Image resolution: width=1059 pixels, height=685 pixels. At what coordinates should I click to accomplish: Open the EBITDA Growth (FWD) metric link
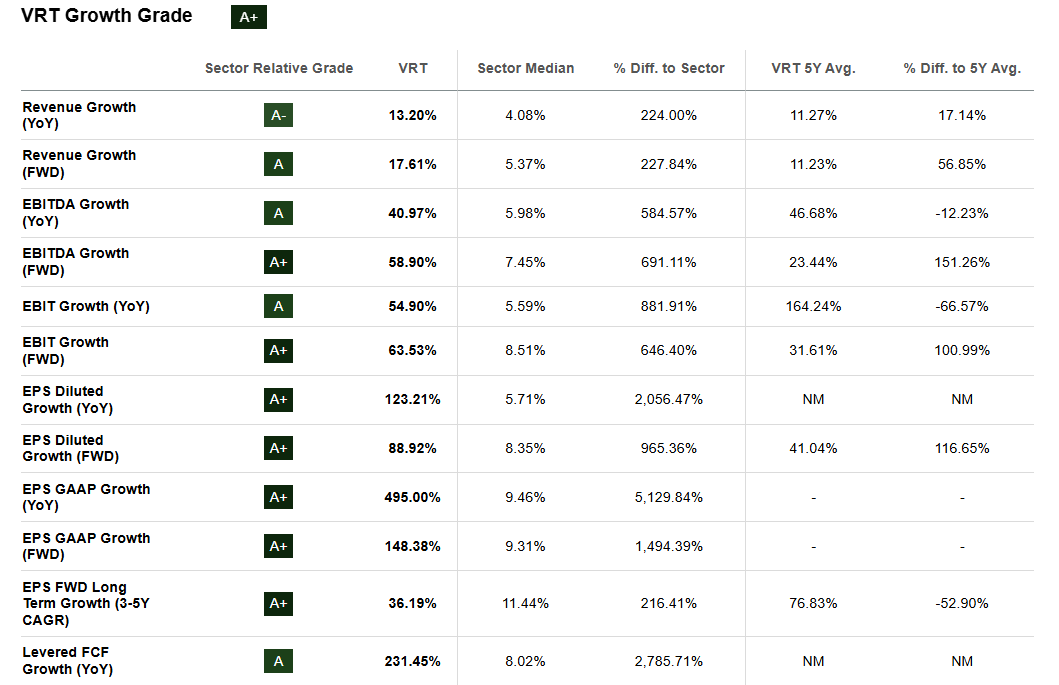[76, 262]
